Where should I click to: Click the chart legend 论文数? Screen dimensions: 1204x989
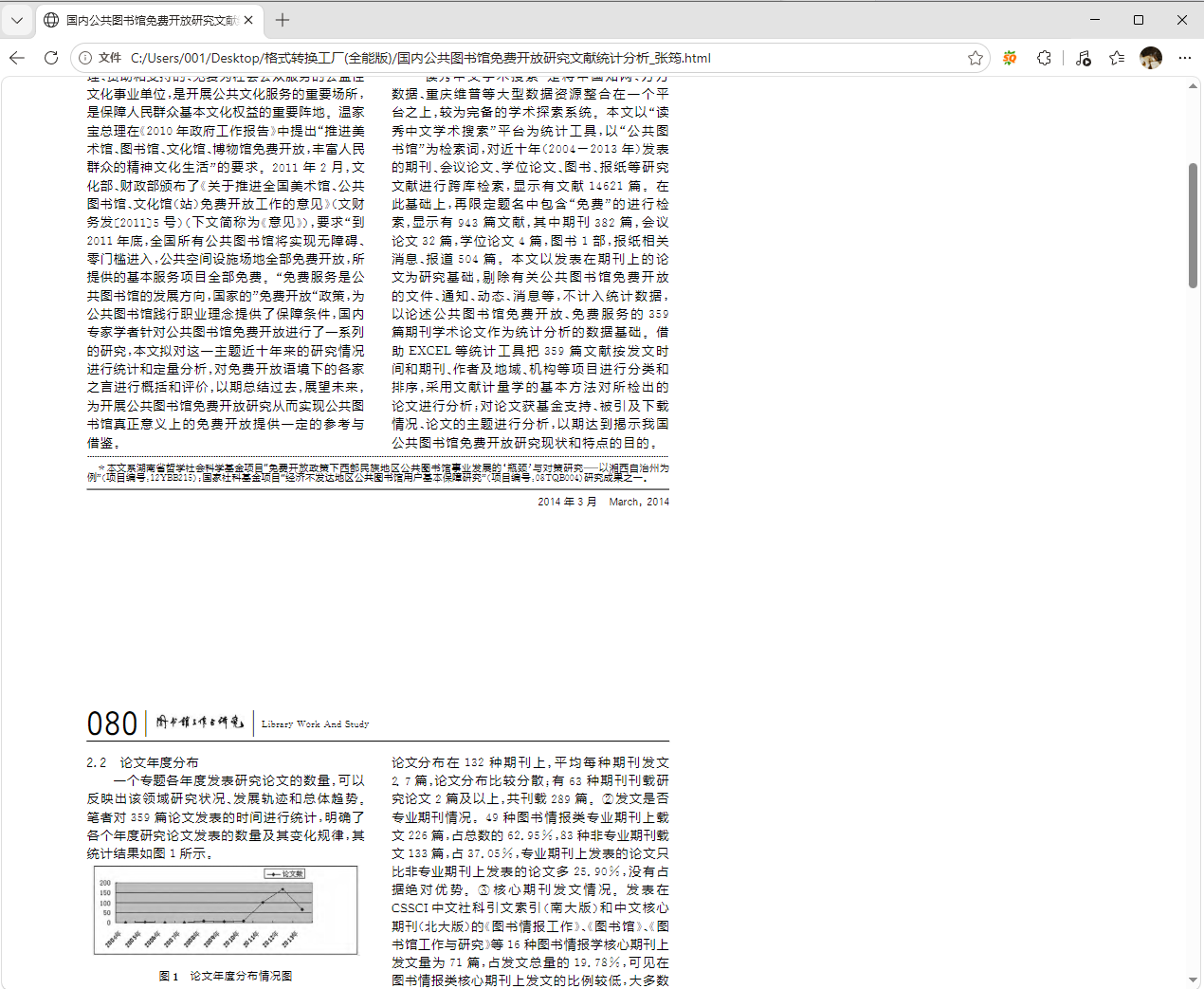point(285,873)
